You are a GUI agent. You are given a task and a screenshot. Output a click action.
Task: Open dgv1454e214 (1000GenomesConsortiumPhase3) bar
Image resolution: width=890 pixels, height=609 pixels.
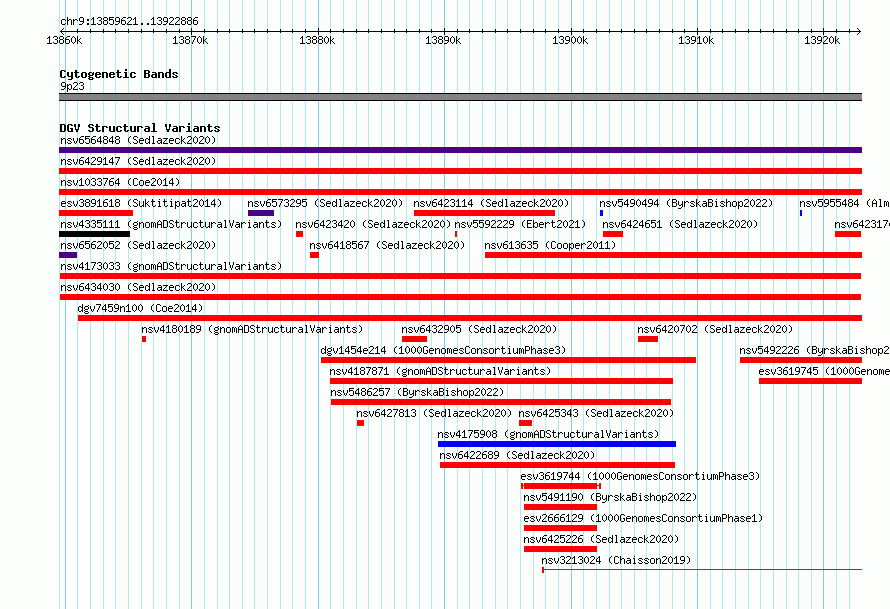[509, 360]
